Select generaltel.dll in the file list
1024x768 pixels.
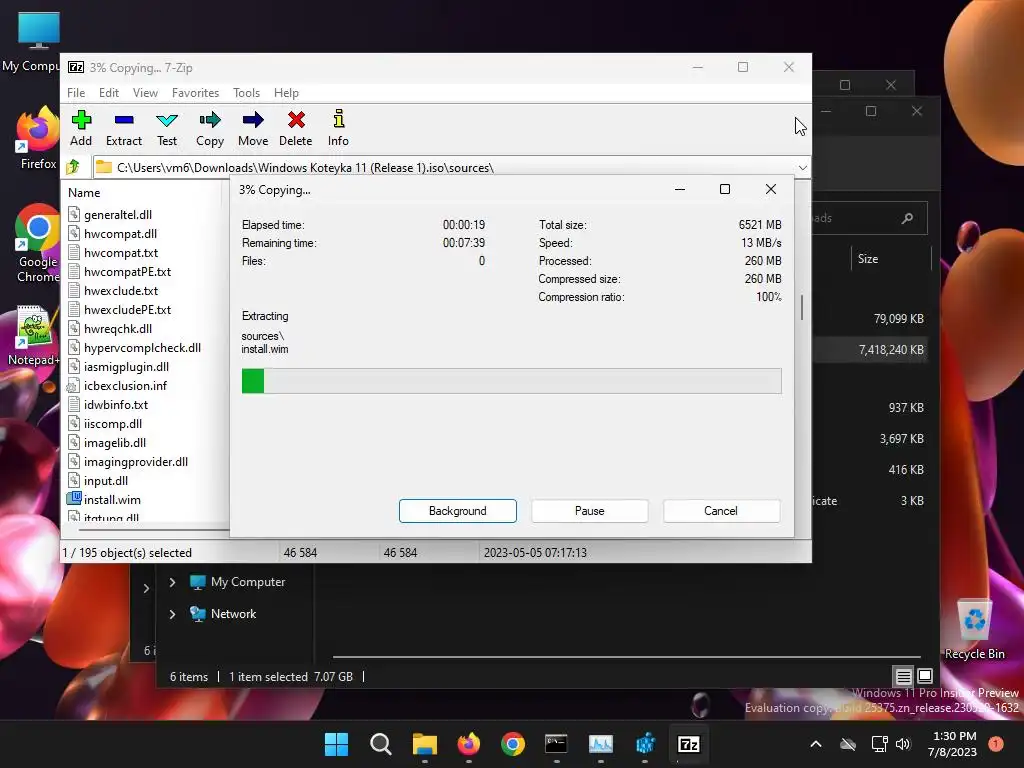[118, 215]
